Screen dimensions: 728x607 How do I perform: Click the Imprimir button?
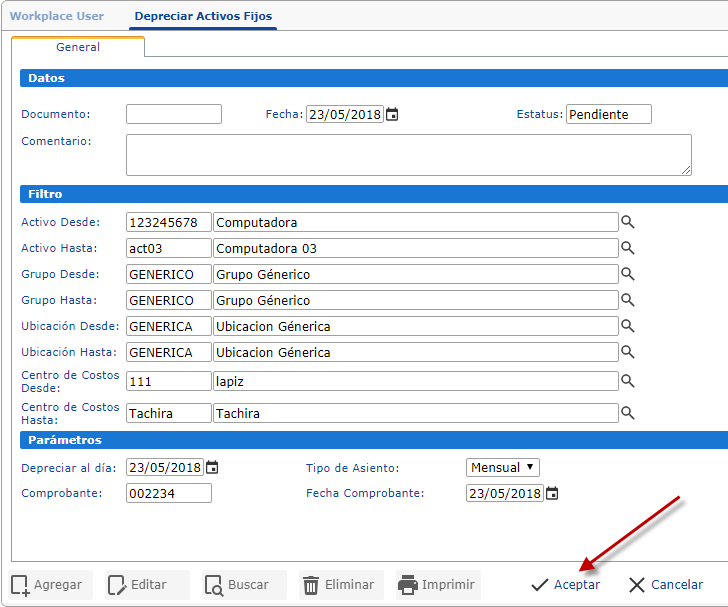pos(437,585)
